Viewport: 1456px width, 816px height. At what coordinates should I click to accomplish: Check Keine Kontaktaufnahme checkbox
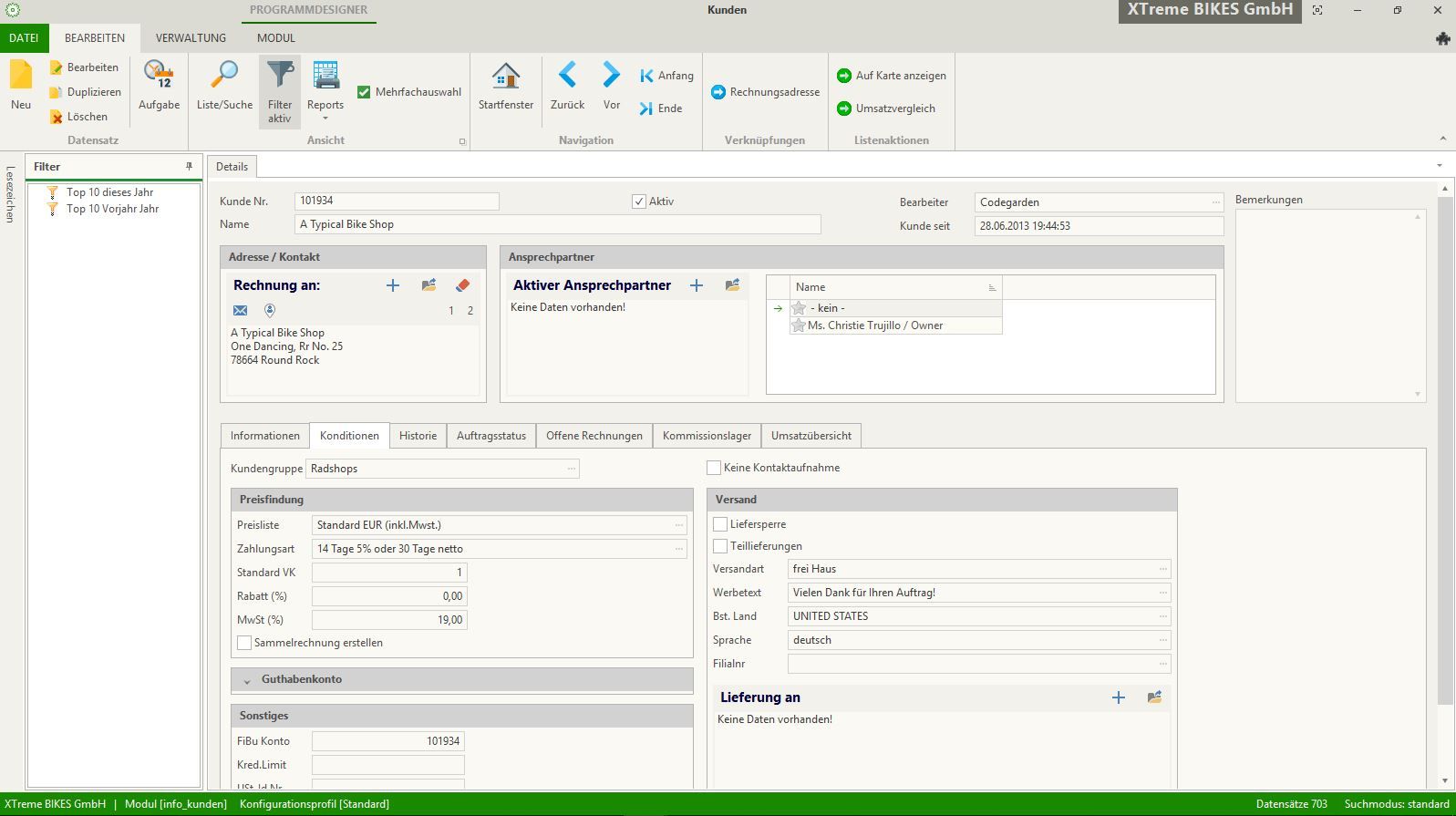coord(714,468)
